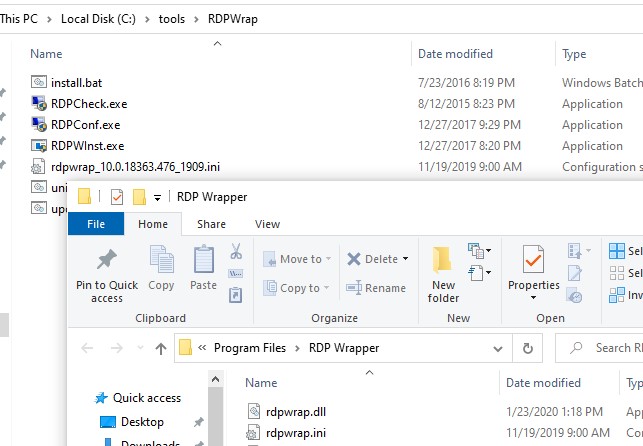Select rdpwrap_10.0.18363.476_1909.ini file
This screenshot has width=643, height=446.
135,166
